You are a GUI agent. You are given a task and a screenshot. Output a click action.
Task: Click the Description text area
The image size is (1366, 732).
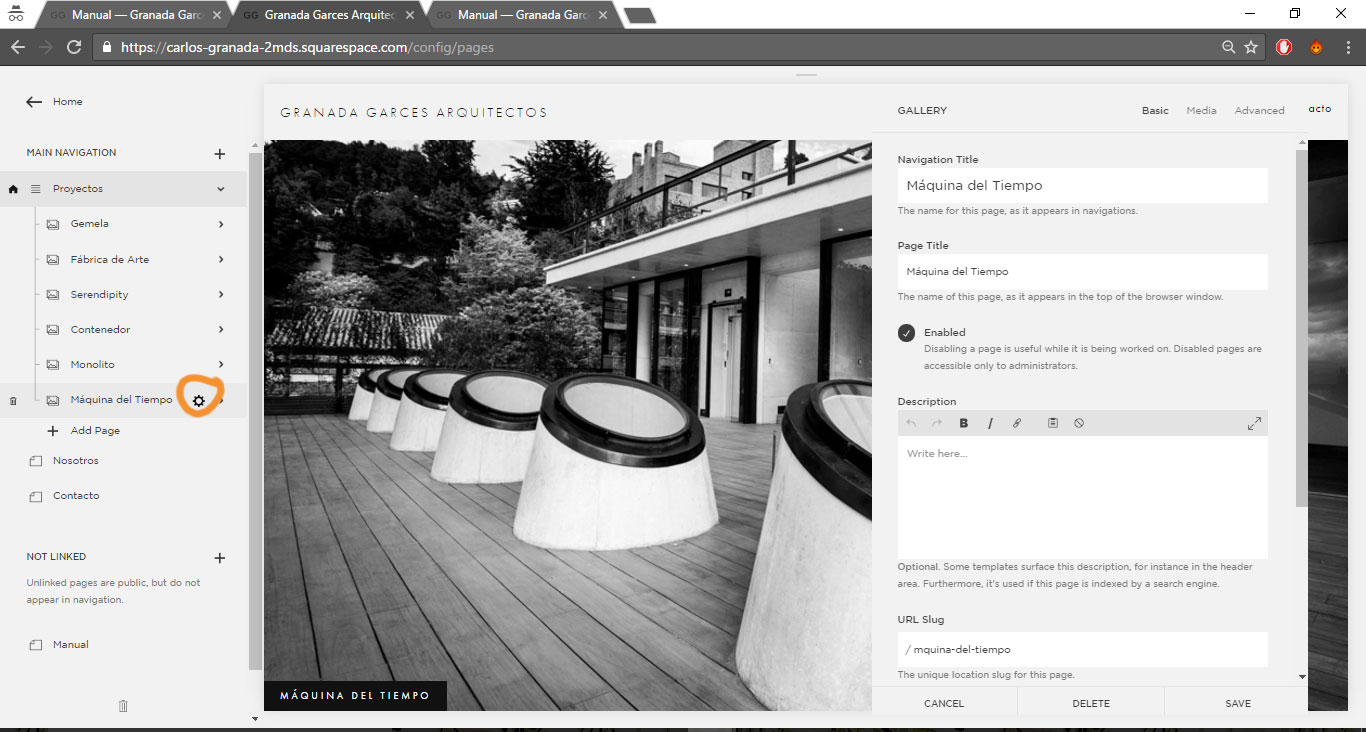point(1082,497)
